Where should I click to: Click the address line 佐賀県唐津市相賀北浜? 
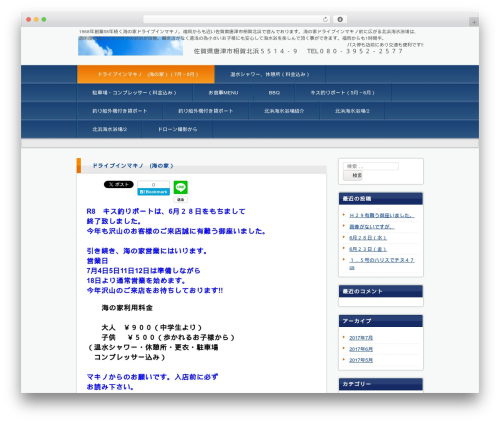[x=246, y=51]
